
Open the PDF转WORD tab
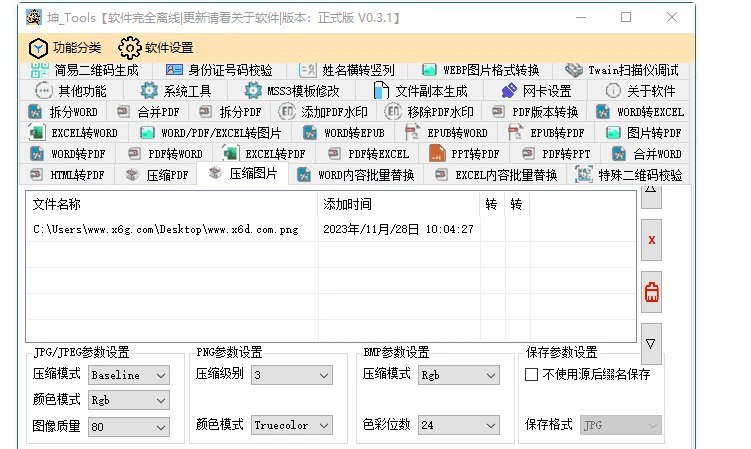point(165,154)
